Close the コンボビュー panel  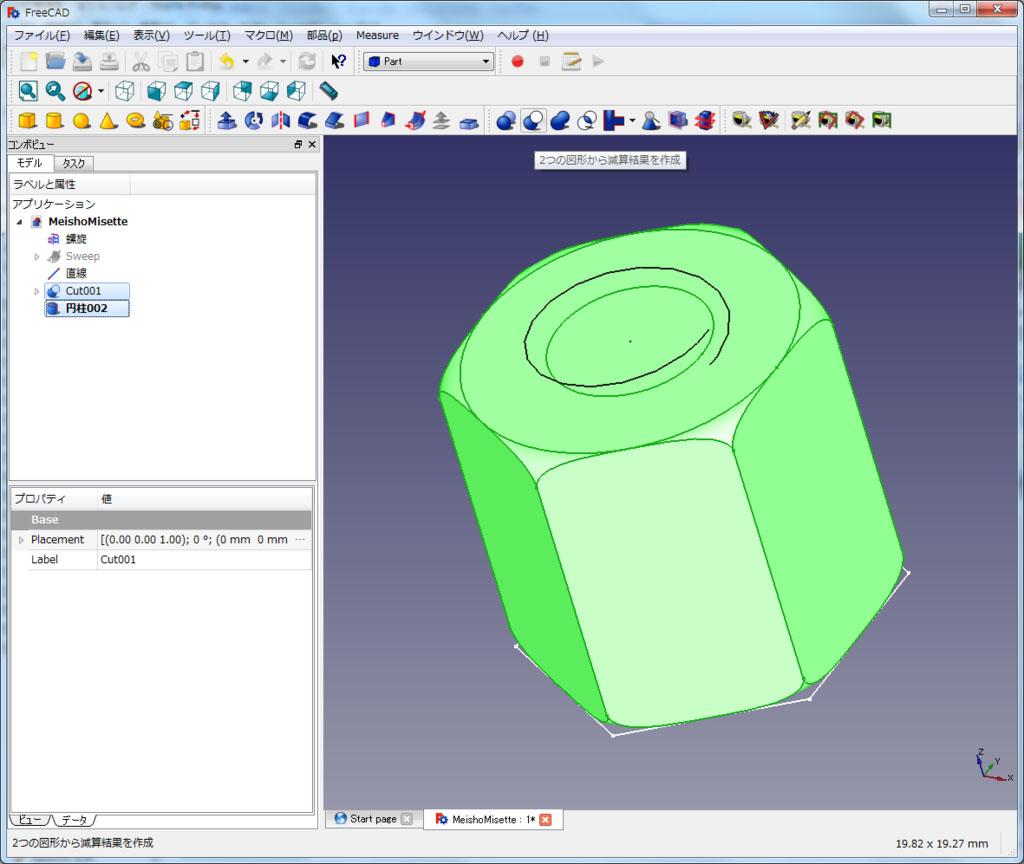(x=312, y=144)
